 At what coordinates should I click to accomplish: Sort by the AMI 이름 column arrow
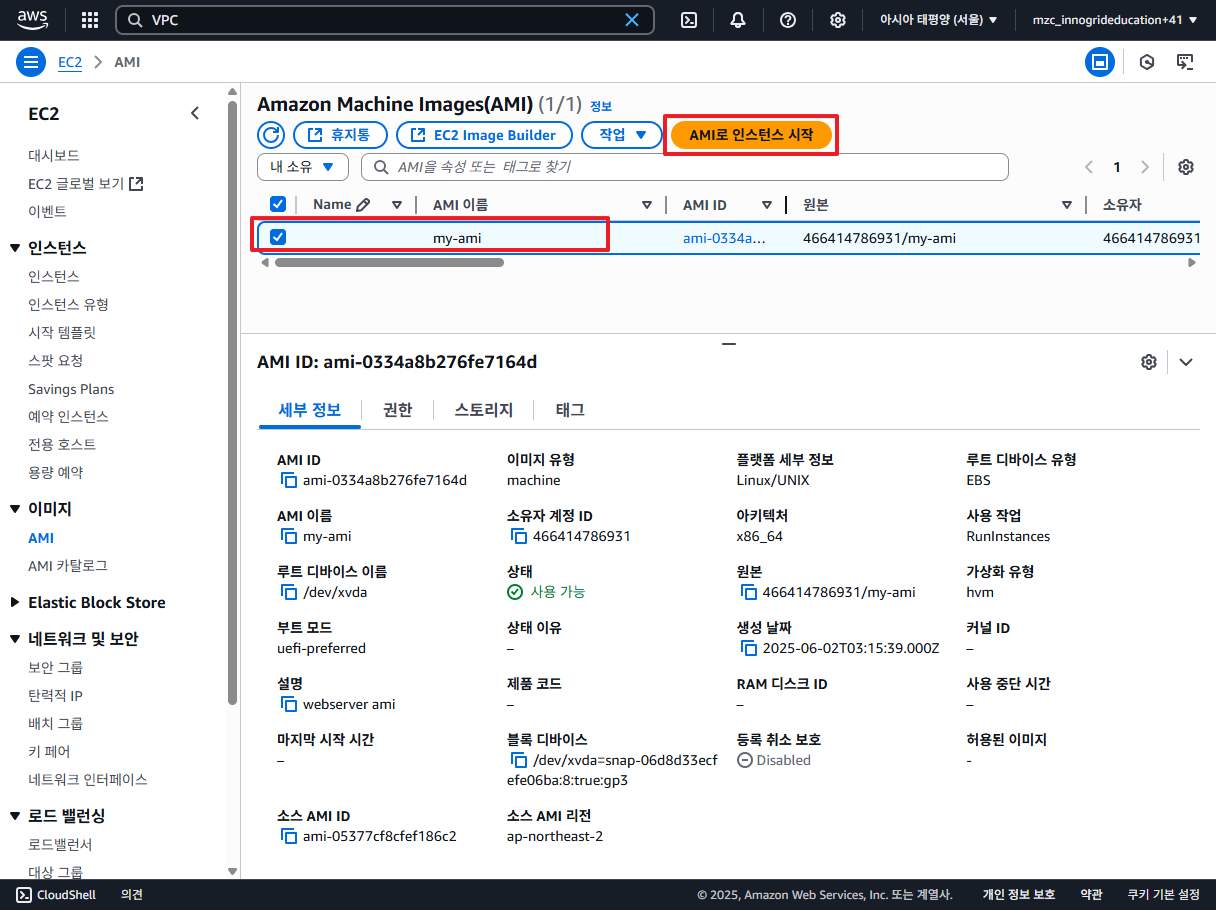click(x=647, y=205)
